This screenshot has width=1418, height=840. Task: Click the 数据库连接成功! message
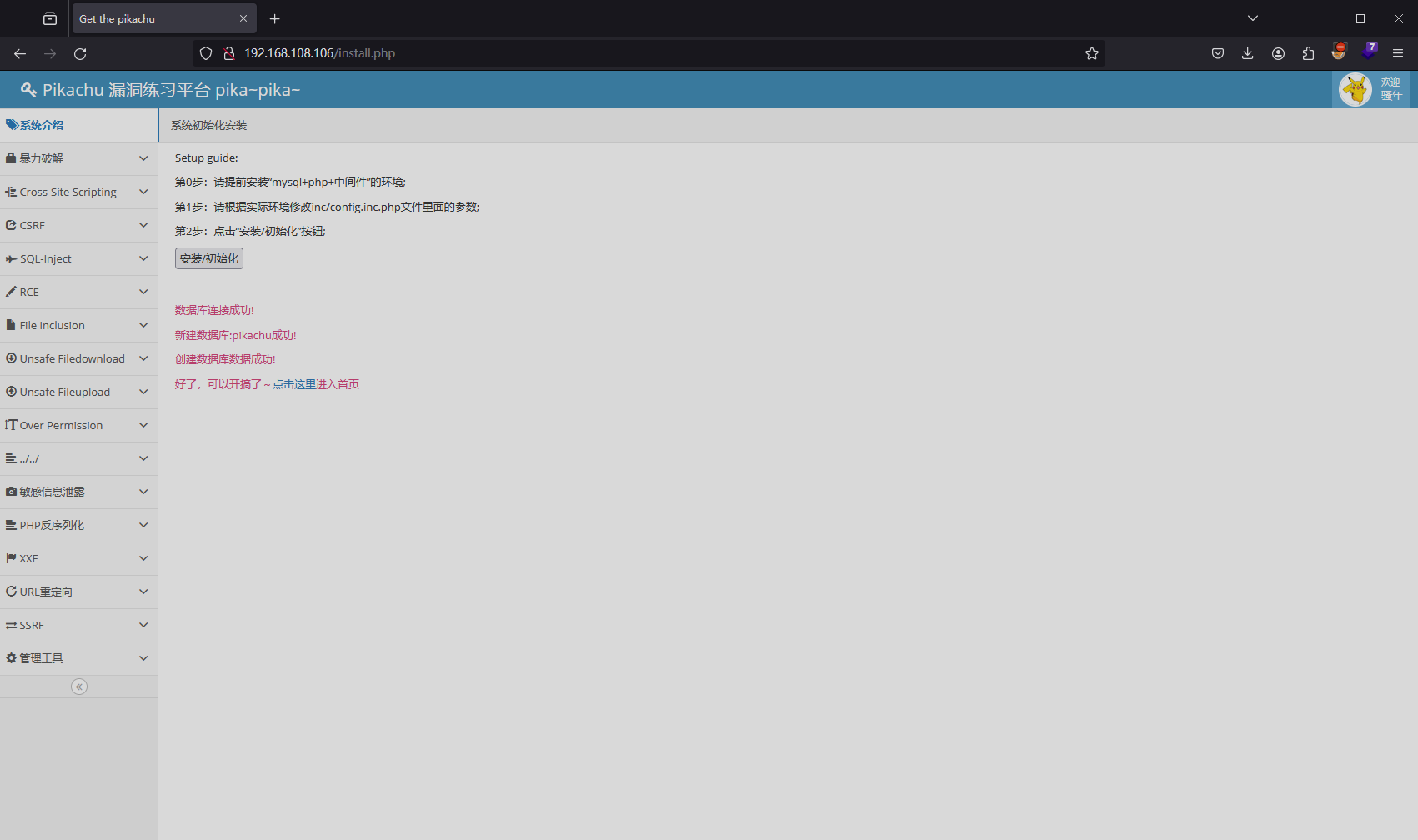click(x=214, y=310)
